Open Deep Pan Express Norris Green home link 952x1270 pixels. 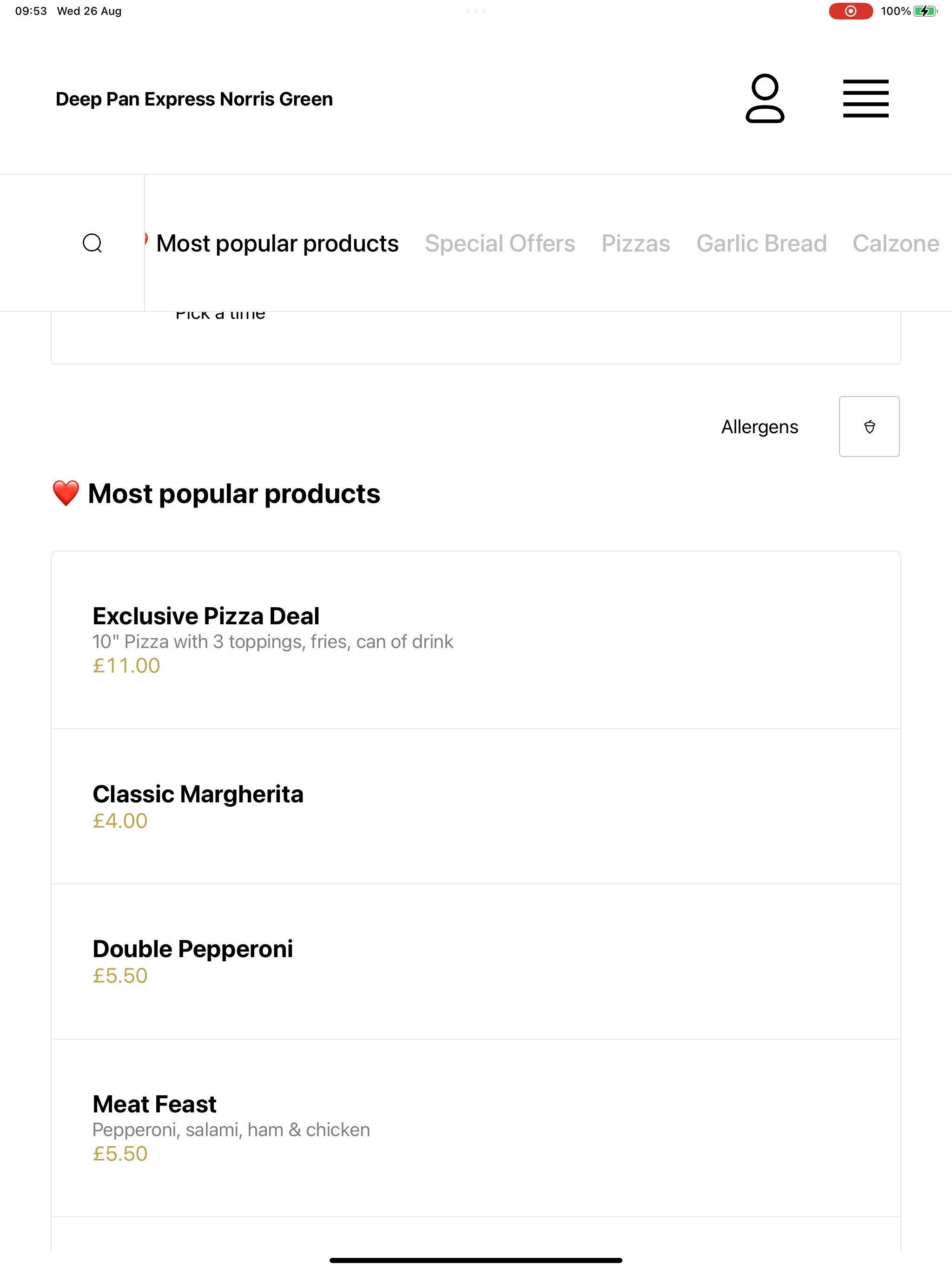tap(194, 99)
